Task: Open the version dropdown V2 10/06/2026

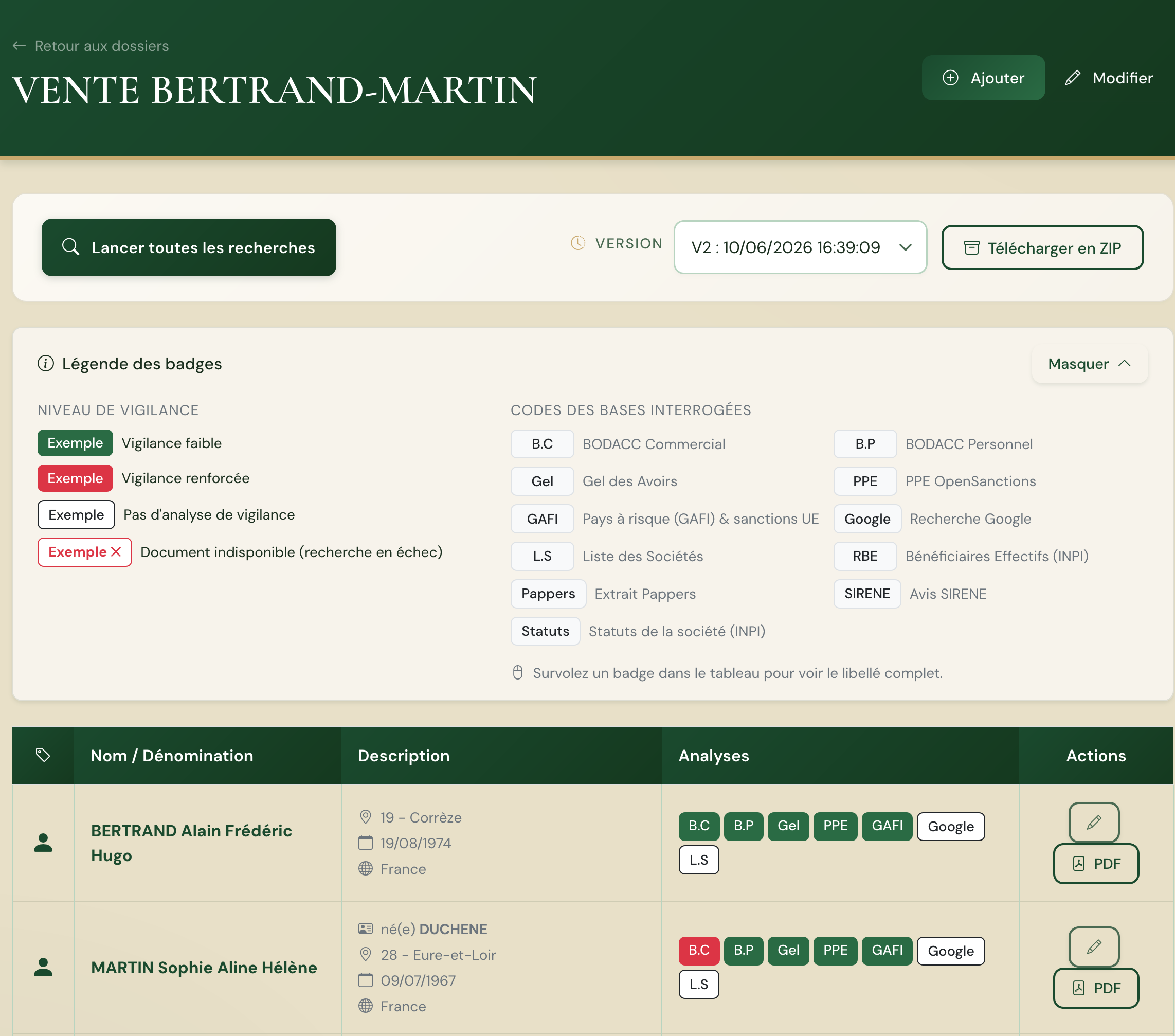Action: click(x=800, y=247)
